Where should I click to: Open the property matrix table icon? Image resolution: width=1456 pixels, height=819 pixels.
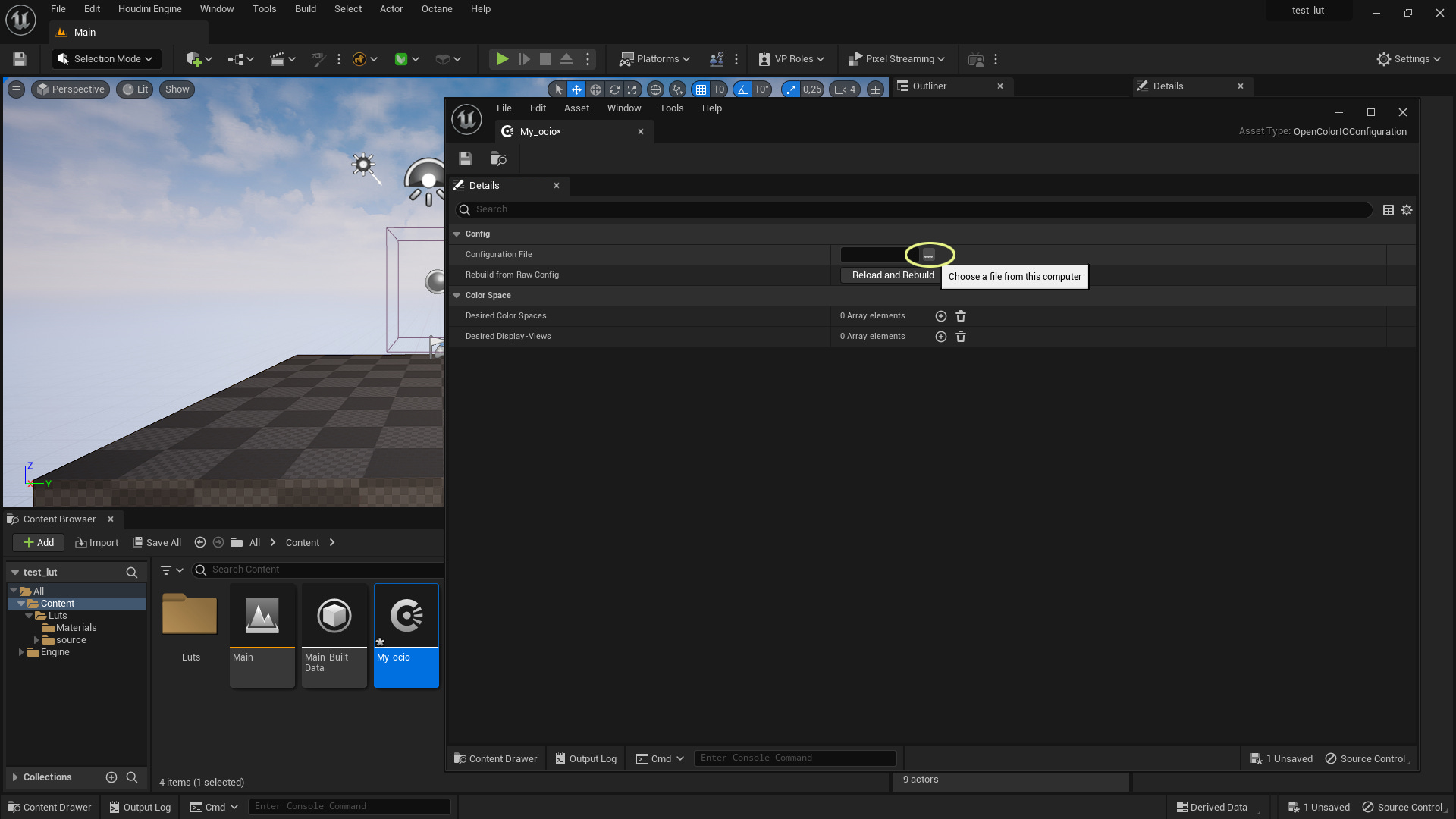click(x=1389, y=210)
